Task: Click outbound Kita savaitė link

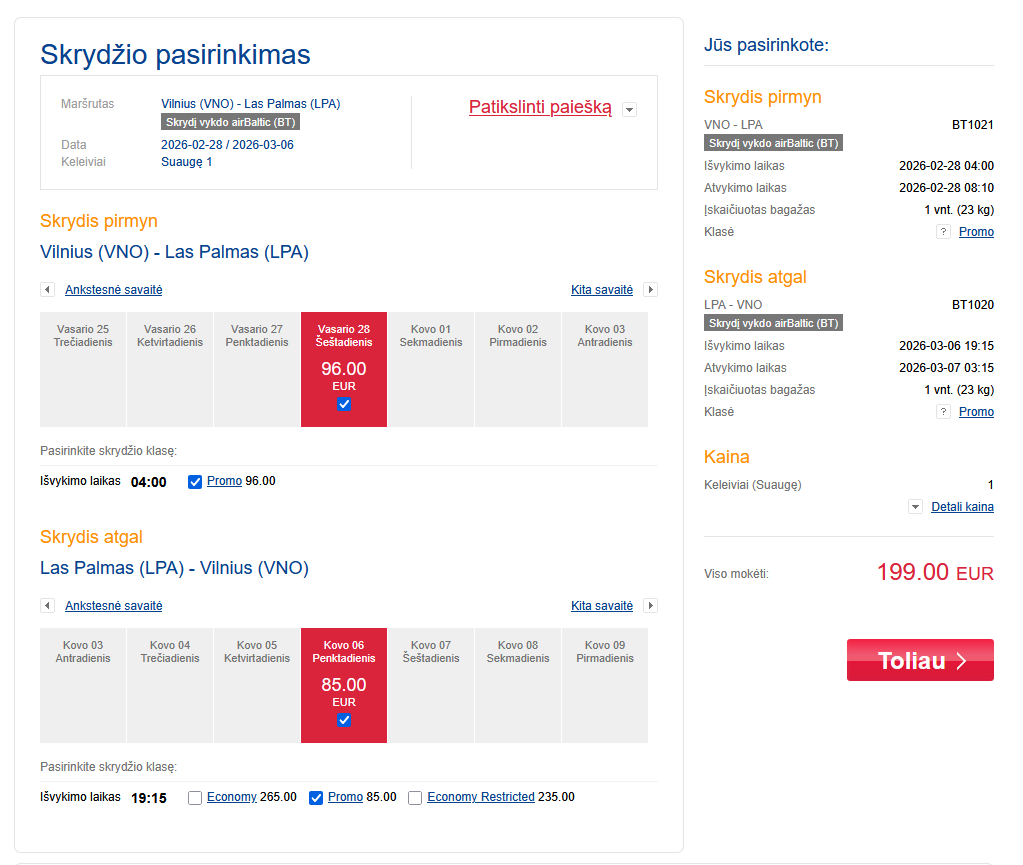Action: click(602, 290)
